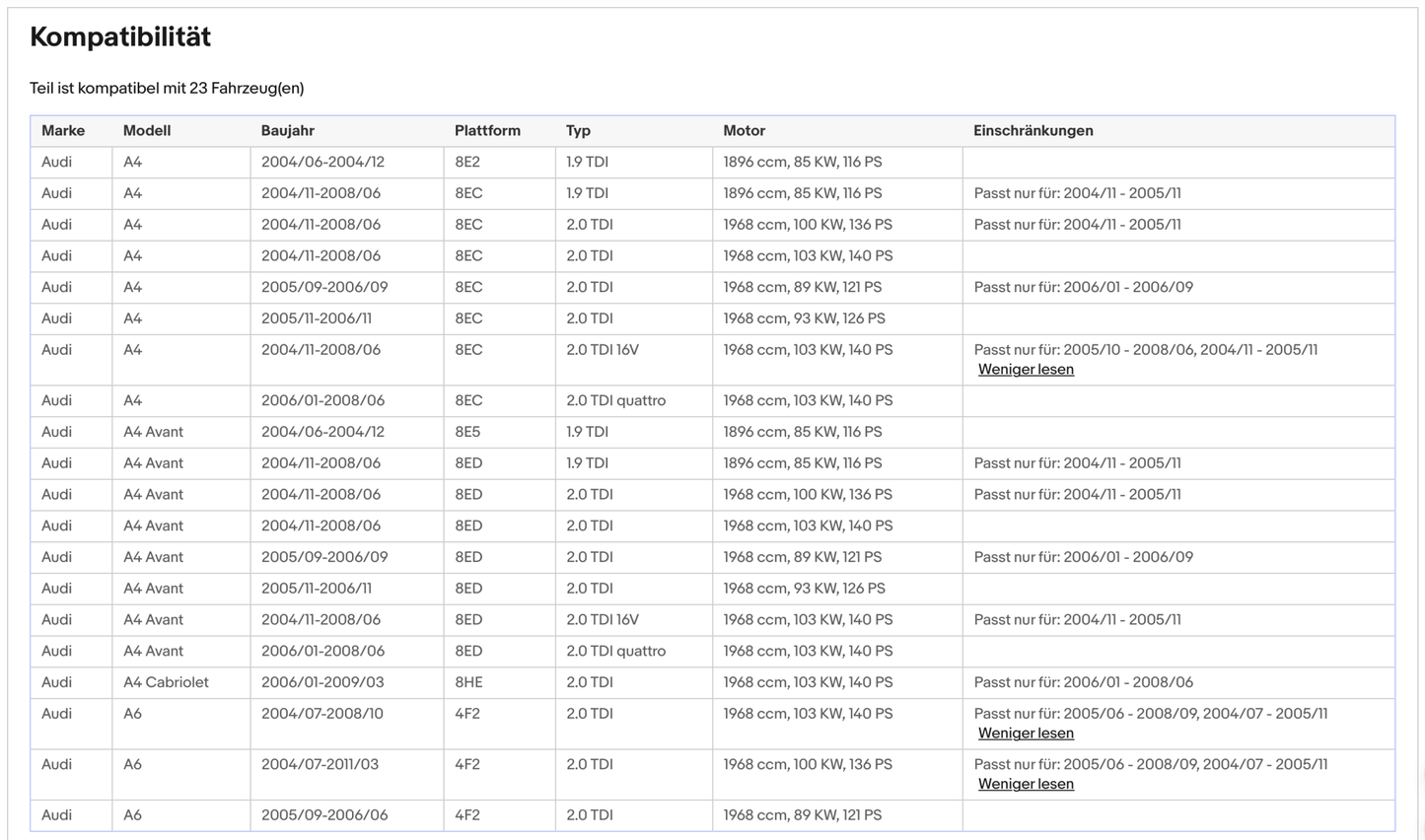The width and height of the screenshot is (1425, 840).
Task: Click the 'Kompatibilität' section heading
Action: 120,37
